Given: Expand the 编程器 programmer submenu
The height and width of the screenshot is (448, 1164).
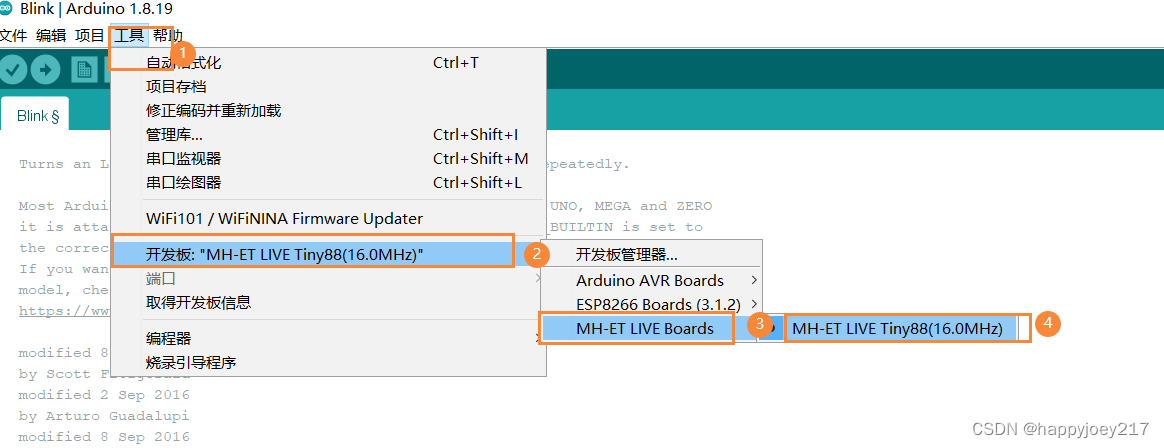Looking at the screenshot, I should (327, 338).
